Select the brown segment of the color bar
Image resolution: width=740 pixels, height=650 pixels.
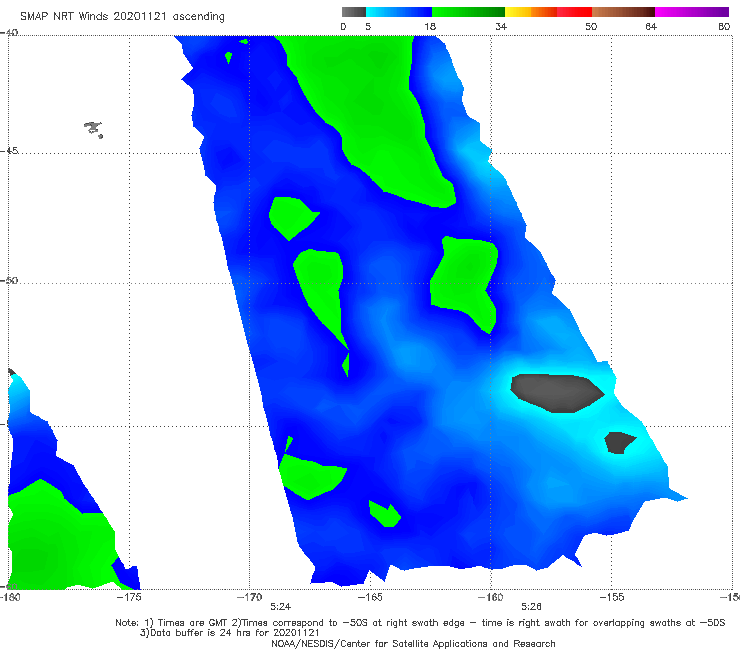point(623,12)
